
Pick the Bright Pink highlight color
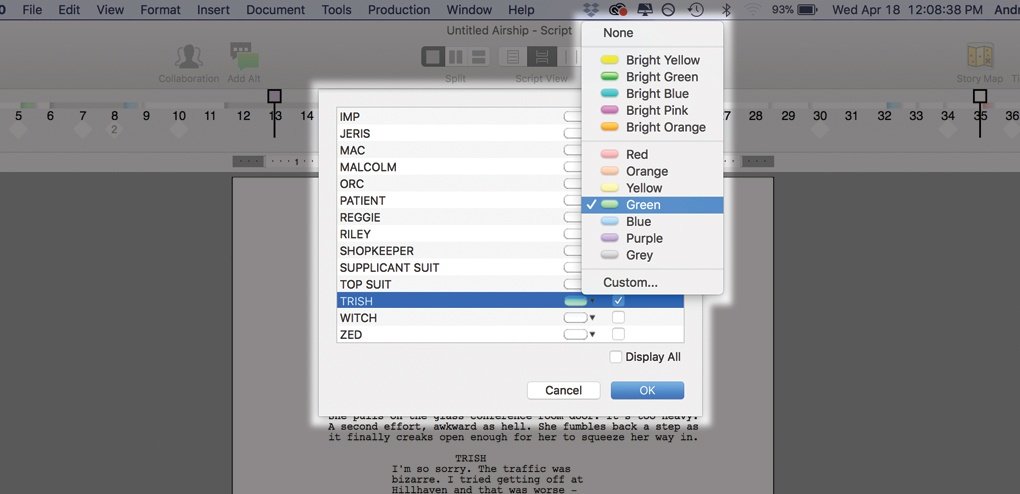coord(656,110)
